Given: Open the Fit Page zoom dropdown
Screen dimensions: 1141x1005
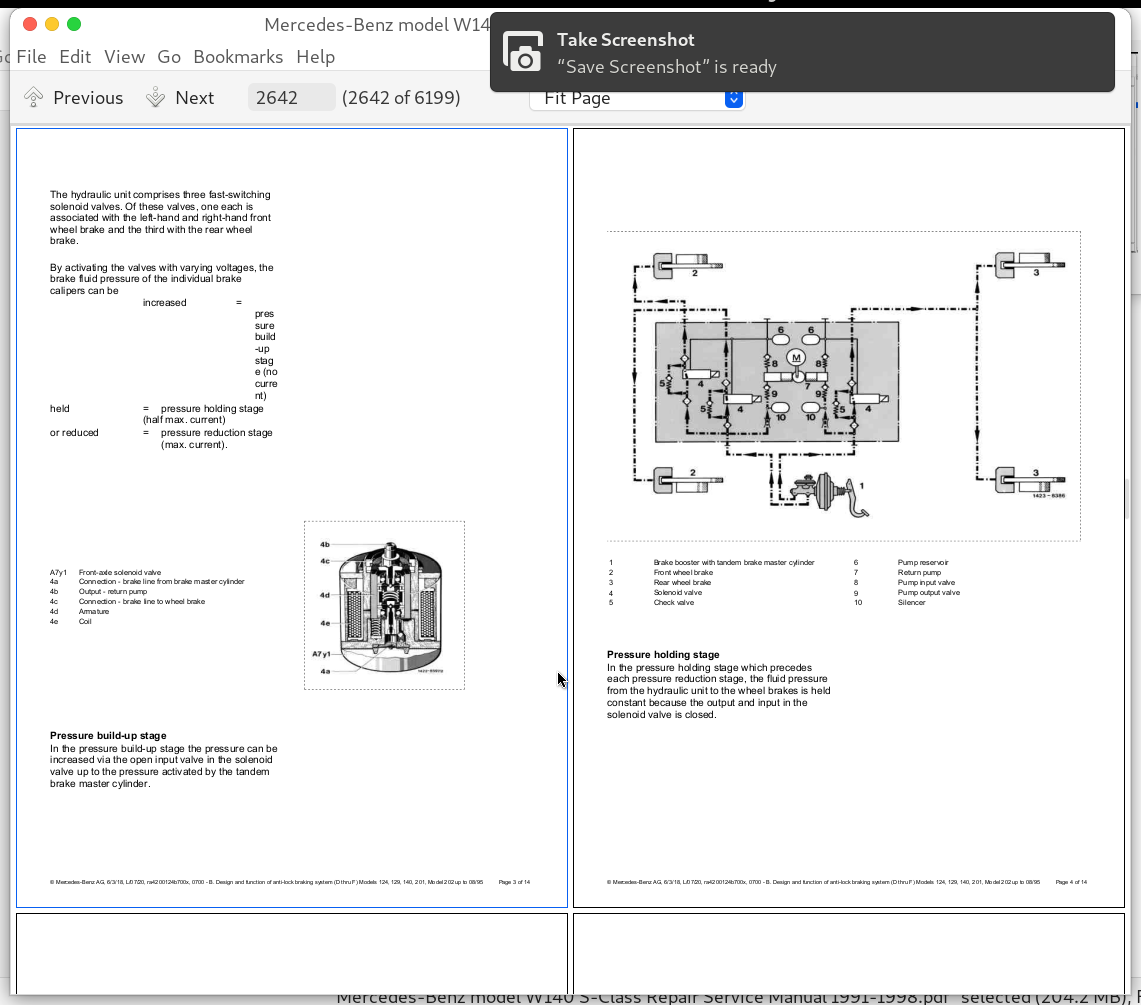Looking at the screenshot, I should point(630,98).
